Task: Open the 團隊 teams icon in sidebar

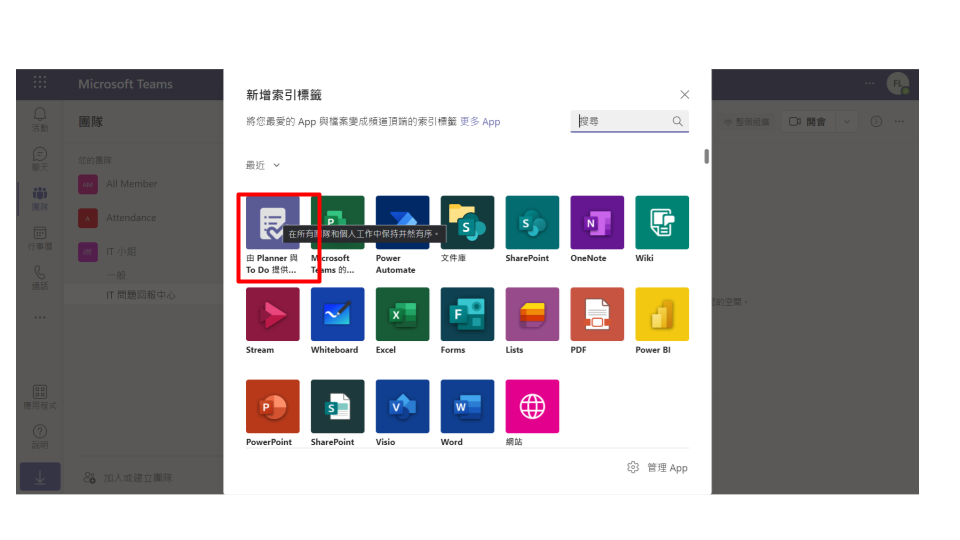Action: 40,198
